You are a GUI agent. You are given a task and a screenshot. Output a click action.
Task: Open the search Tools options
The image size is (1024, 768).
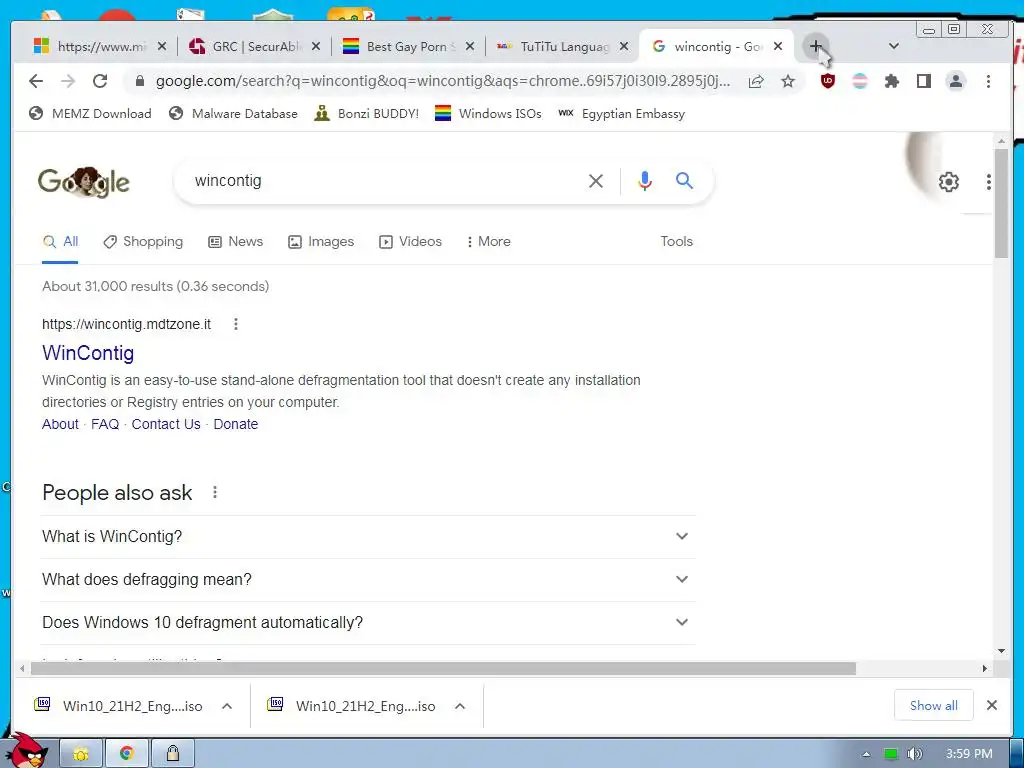pyautogui.click(x=677, y=242)
